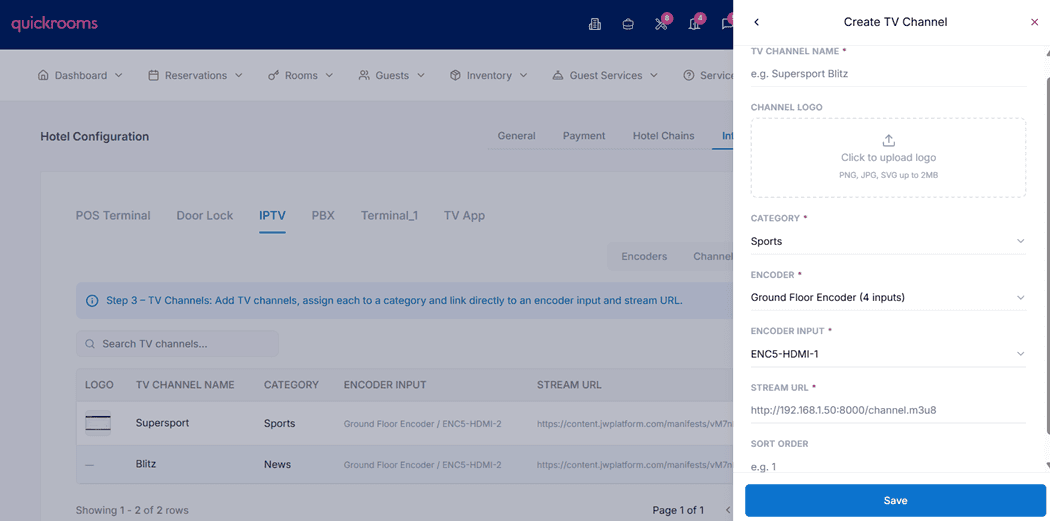Viewport: 1050px width, 521px height.
Task: Click Showing 1 - 2 of 2 rows text
Action: point(132,510)
